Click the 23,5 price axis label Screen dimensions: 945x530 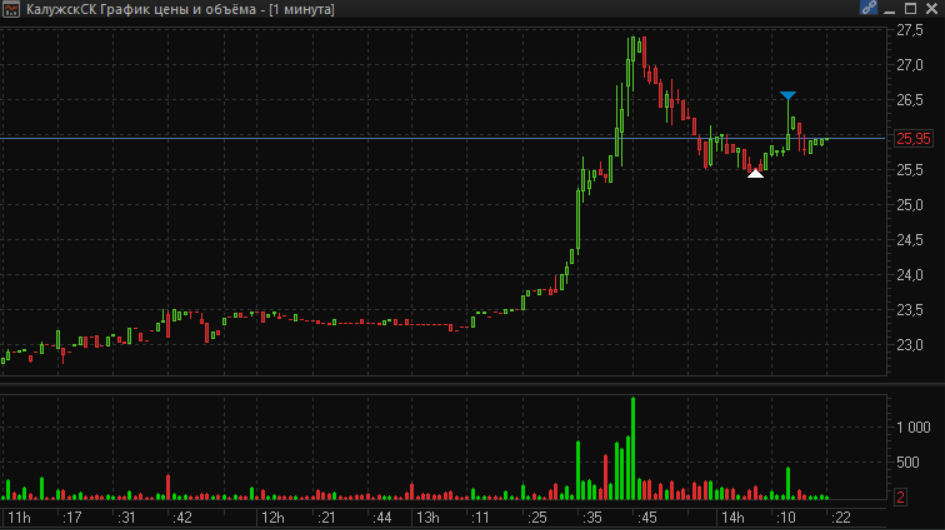[x=910, y=310]
